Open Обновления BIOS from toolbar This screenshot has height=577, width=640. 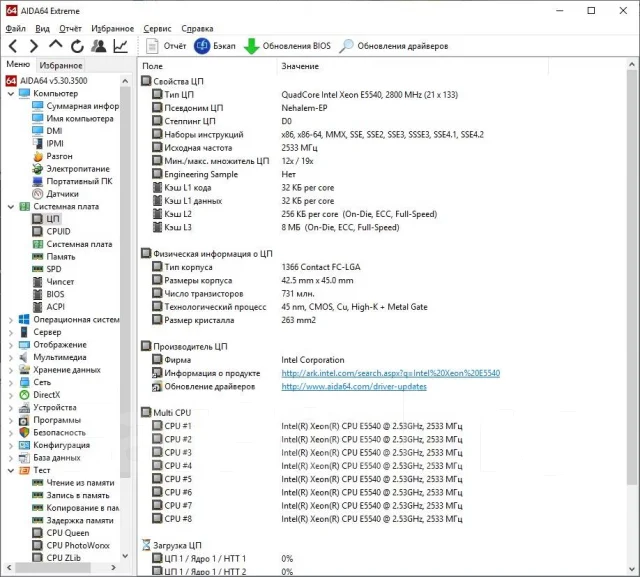click(287, 46)
